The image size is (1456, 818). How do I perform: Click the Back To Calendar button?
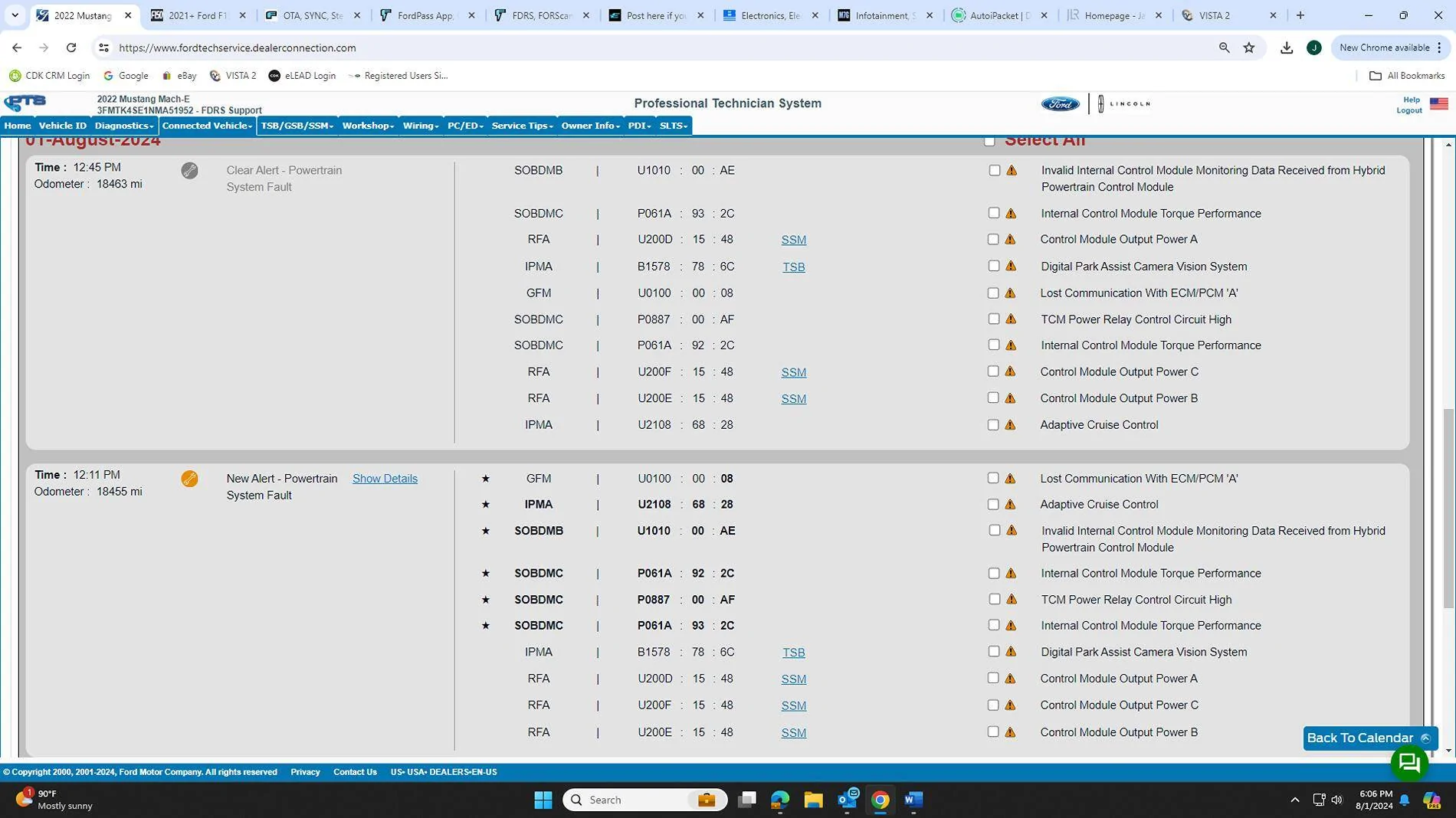point(1370,738)
